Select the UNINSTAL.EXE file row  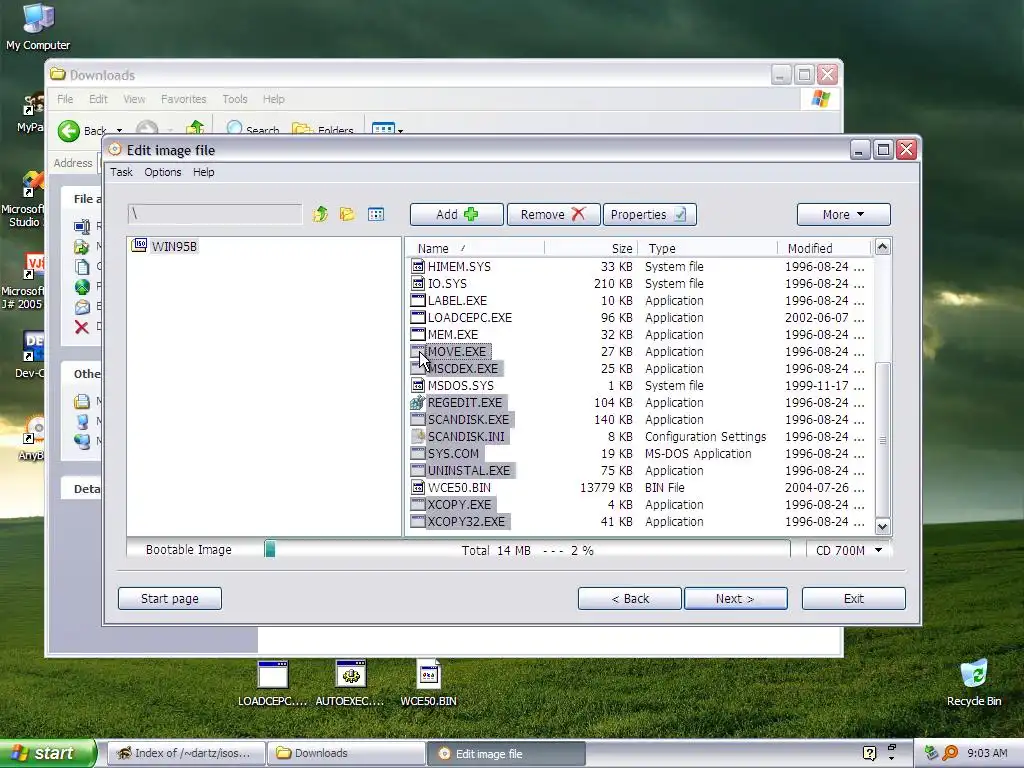click(638, 470)
